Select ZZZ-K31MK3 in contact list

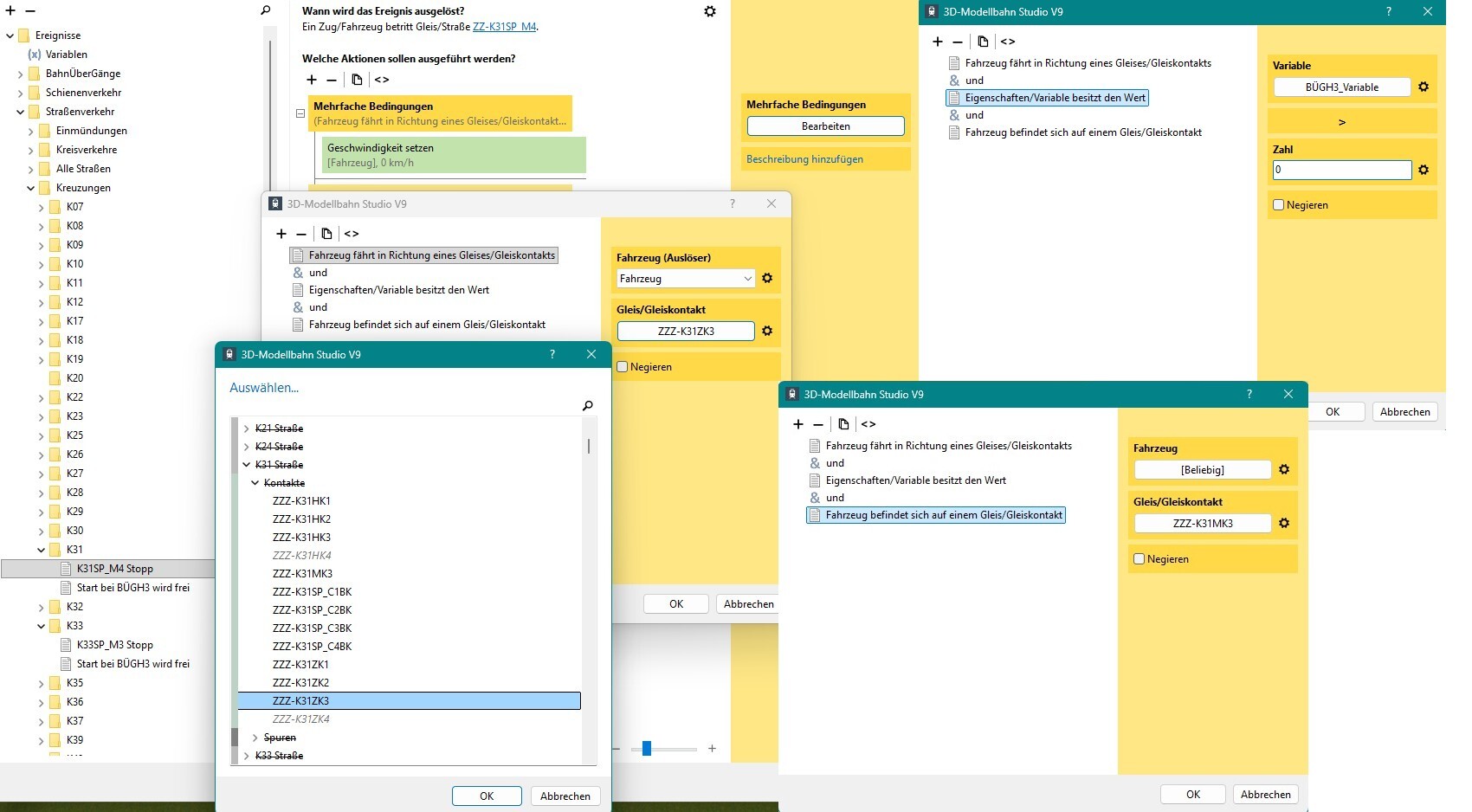[302, 574]
